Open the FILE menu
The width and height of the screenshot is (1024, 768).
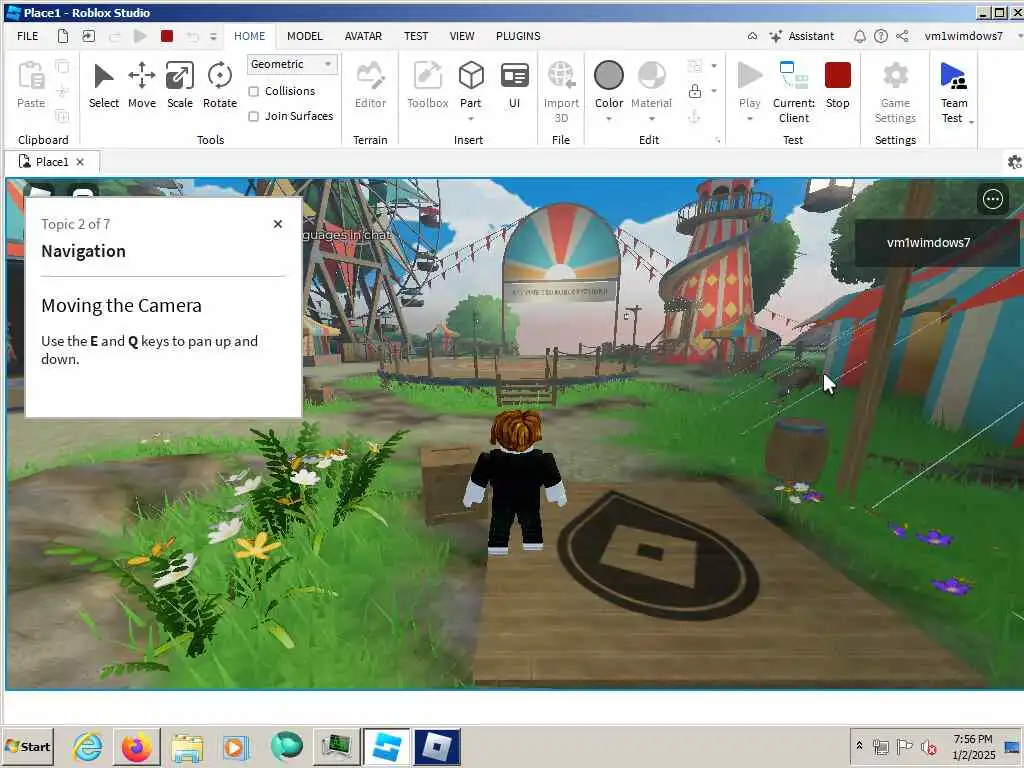[27, 36]
